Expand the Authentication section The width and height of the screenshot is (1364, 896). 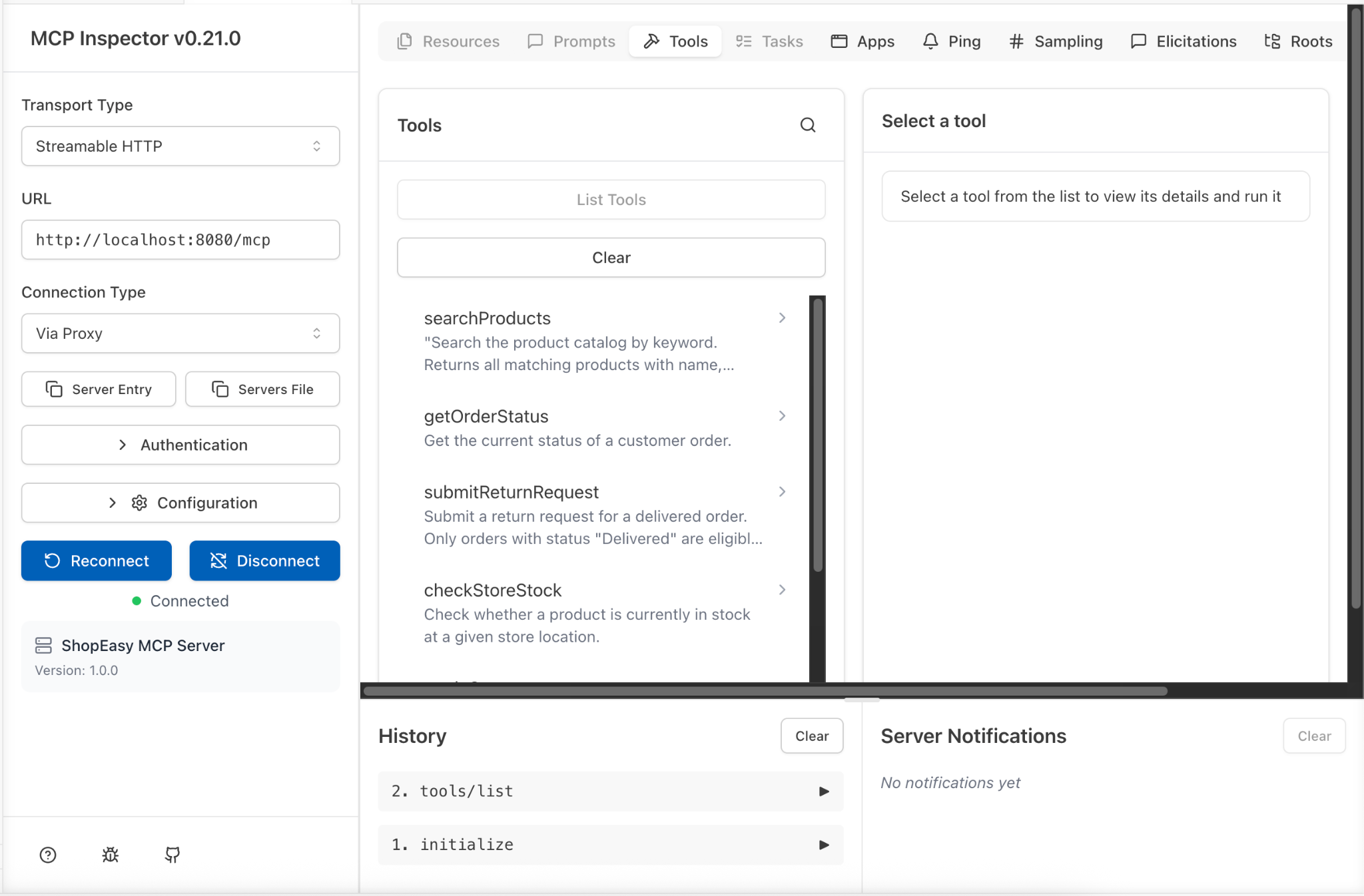click(x=180, y=445)
